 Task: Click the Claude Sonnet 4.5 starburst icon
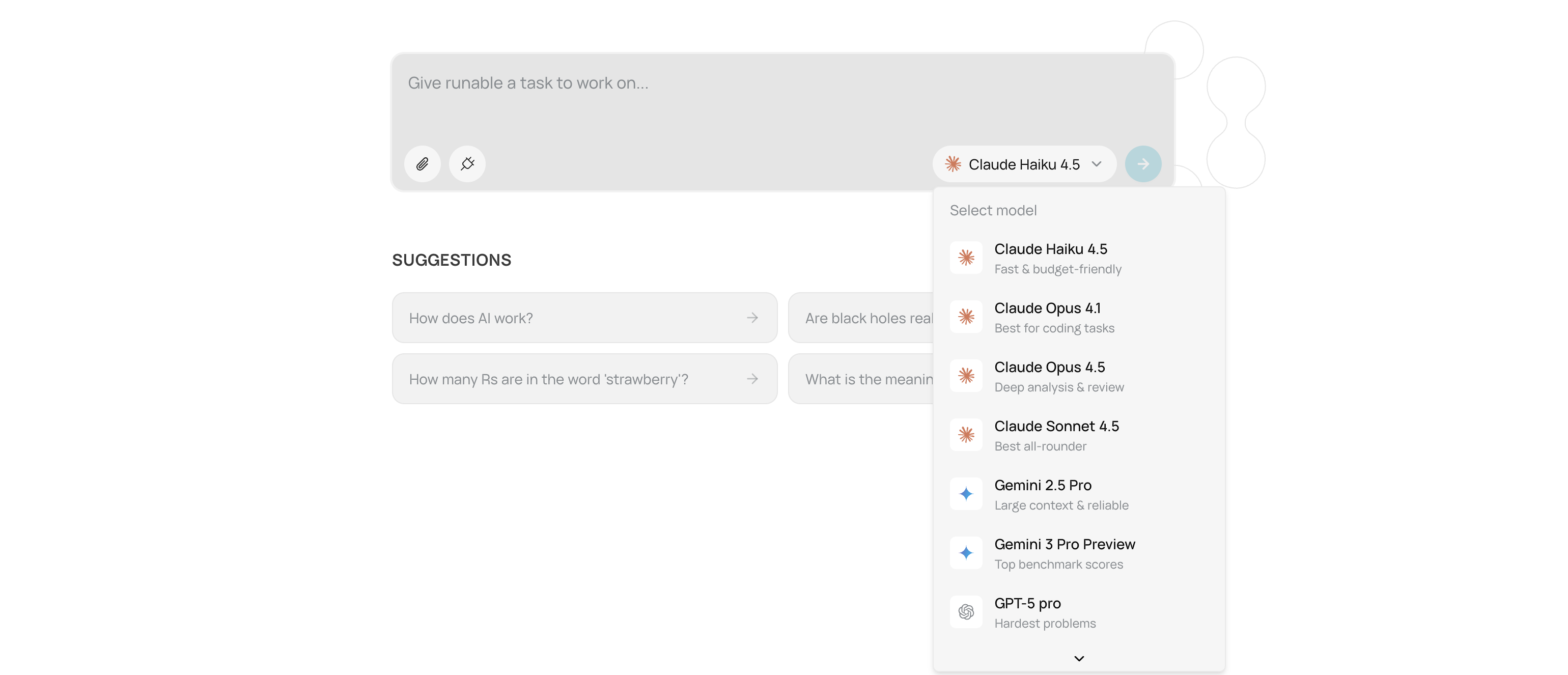966,435
